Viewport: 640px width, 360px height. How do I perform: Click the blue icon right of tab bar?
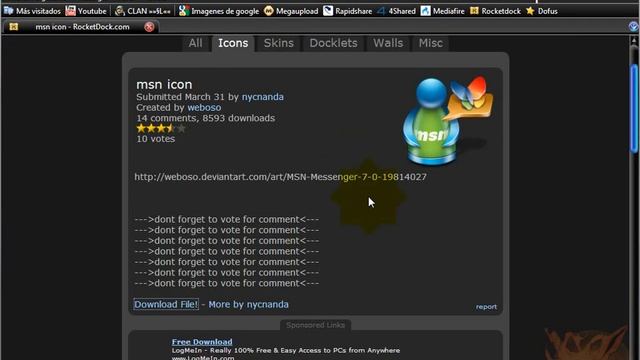click(633, 27)
